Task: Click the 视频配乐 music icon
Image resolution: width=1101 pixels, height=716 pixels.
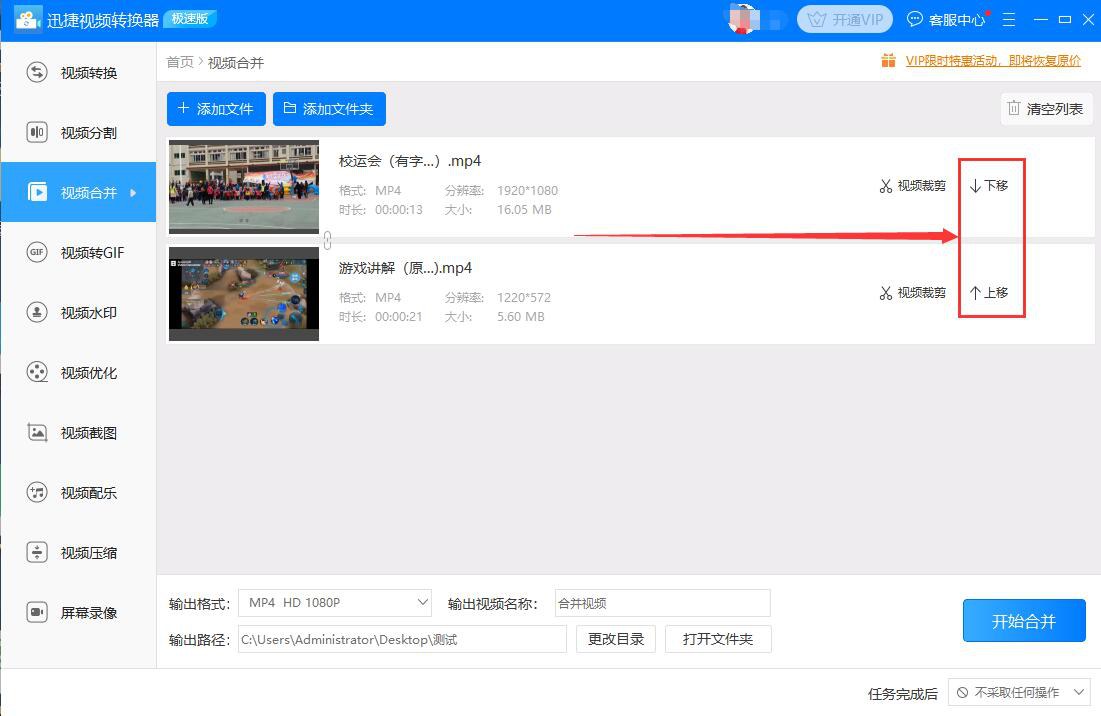Action: [x=37, y=493]
